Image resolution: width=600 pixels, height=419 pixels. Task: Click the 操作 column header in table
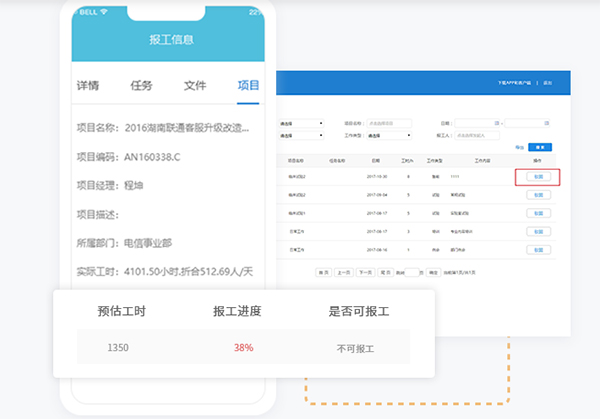click(x=537, y=161)
